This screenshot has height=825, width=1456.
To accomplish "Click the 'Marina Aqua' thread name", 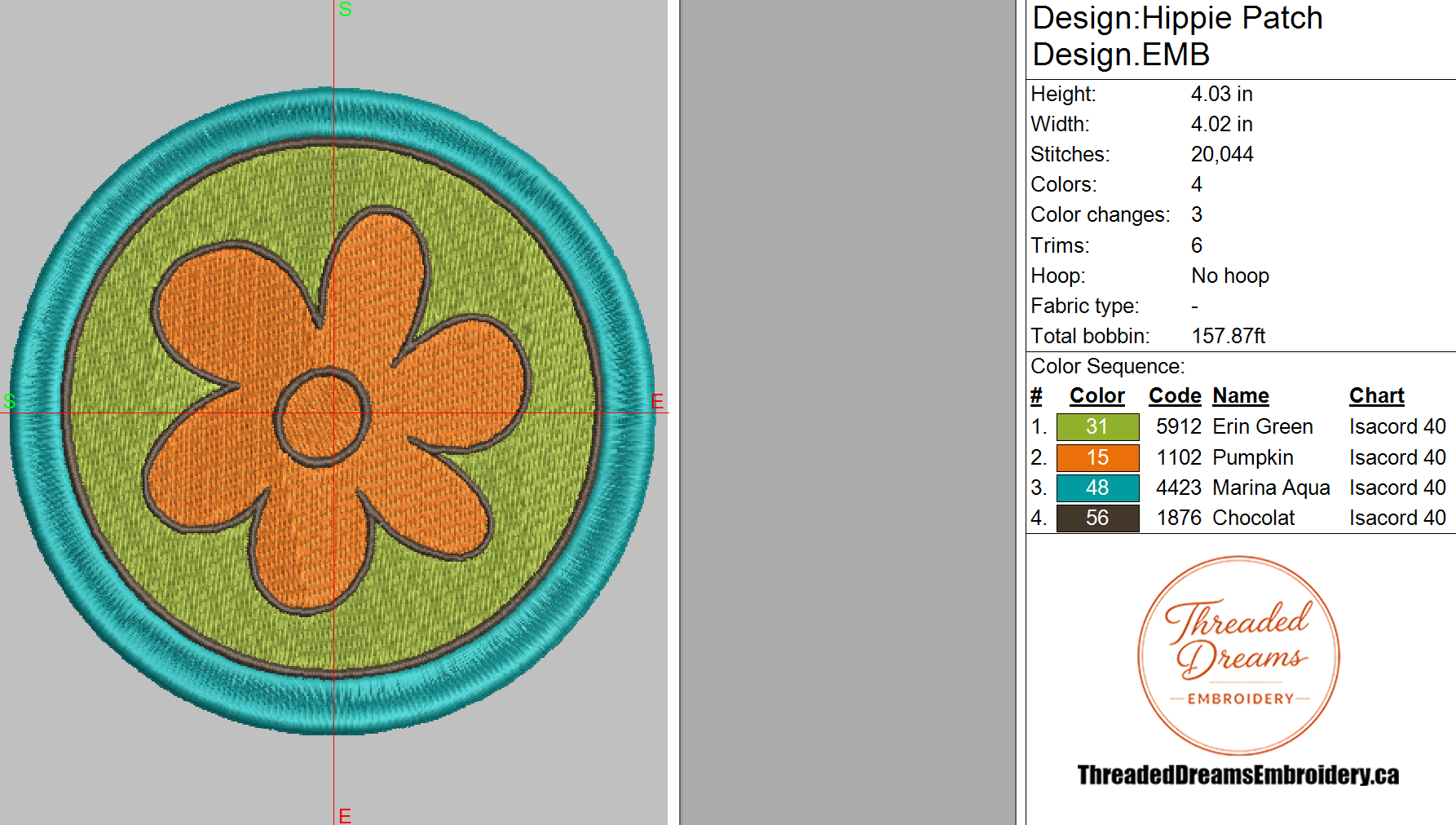I will pos(1271,487).
